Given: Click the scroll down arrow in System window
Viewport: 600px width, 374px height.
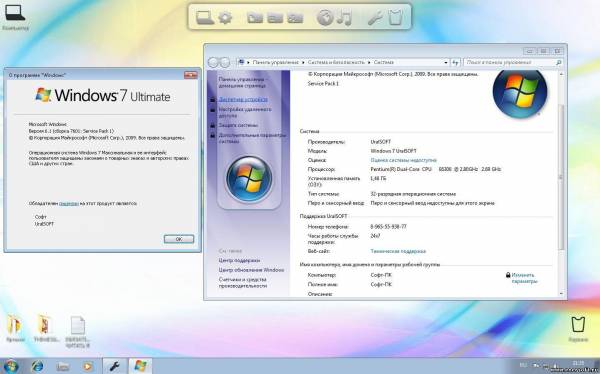Looking at the screenshot, I should (x=562, y=293).
